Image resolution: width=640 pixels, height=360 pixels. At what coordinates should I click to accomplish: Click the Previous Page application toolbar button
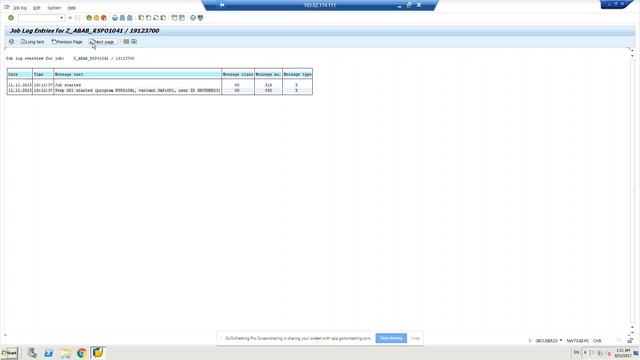[67, 42]
